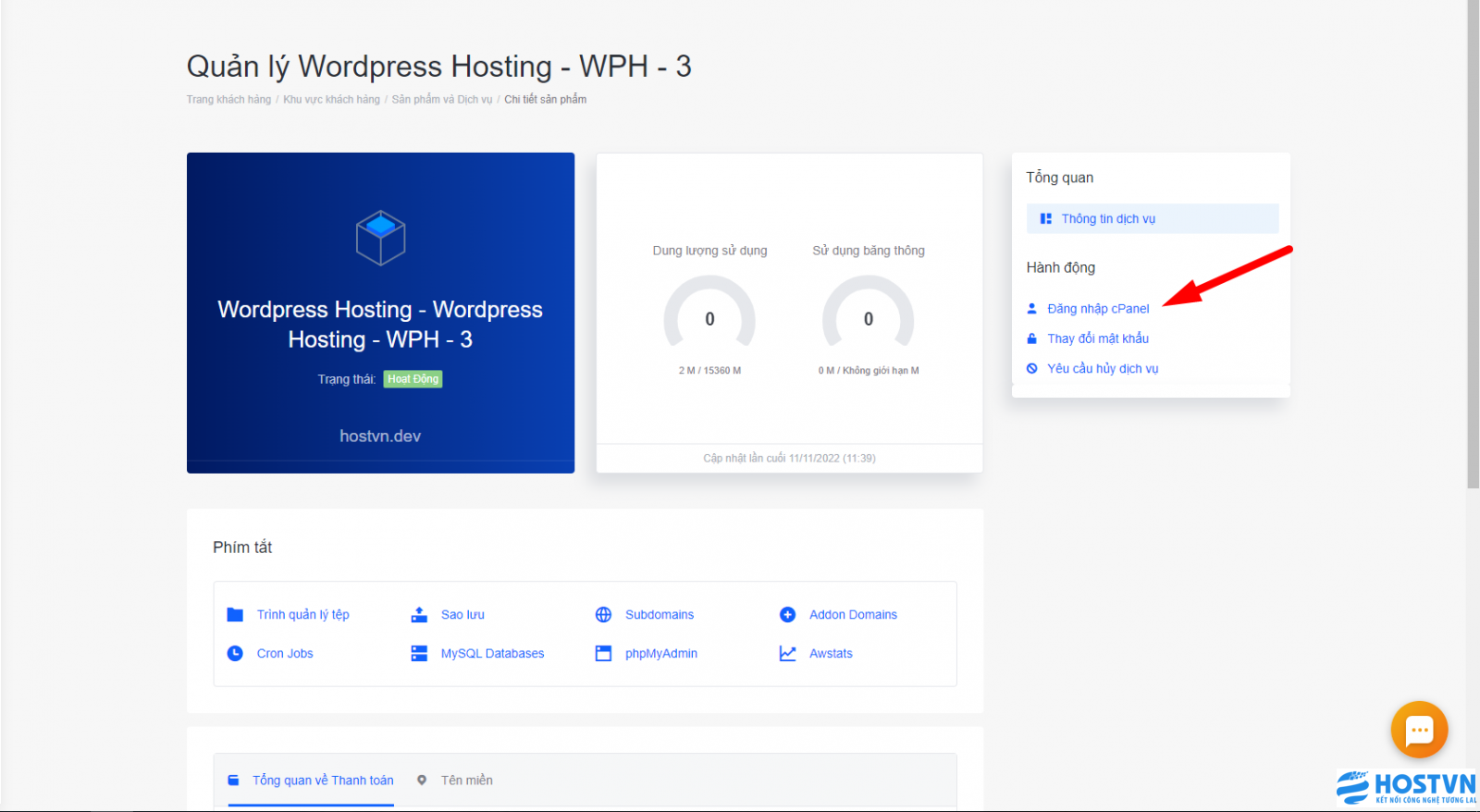Click the Quản lý Wordpress Hosting page title
The height and width of the screenshot is (812, 1480).
[x=439, y=67]
